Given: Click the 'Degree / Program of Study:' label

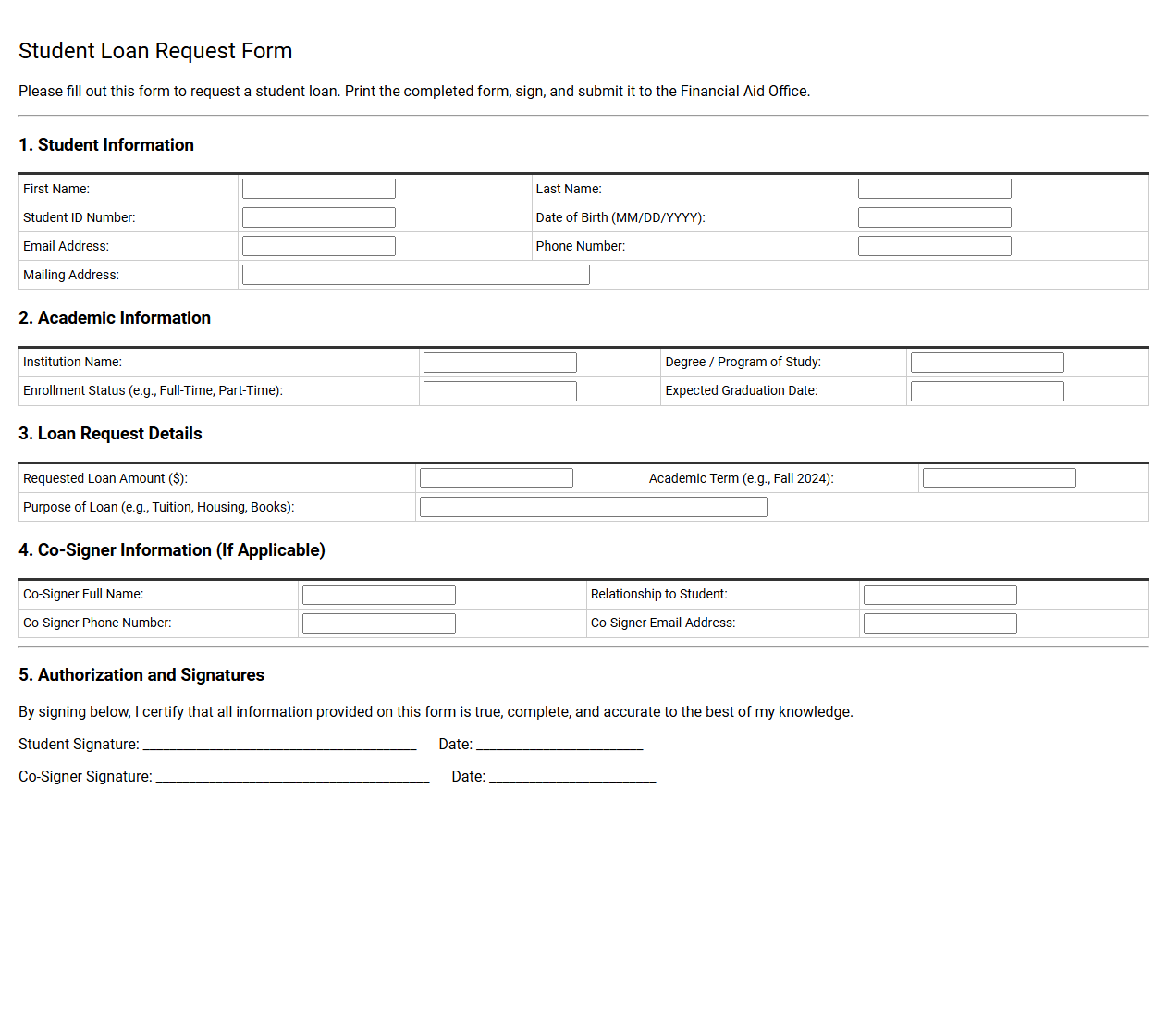Looking at the screenshot, I should (743, 362).
